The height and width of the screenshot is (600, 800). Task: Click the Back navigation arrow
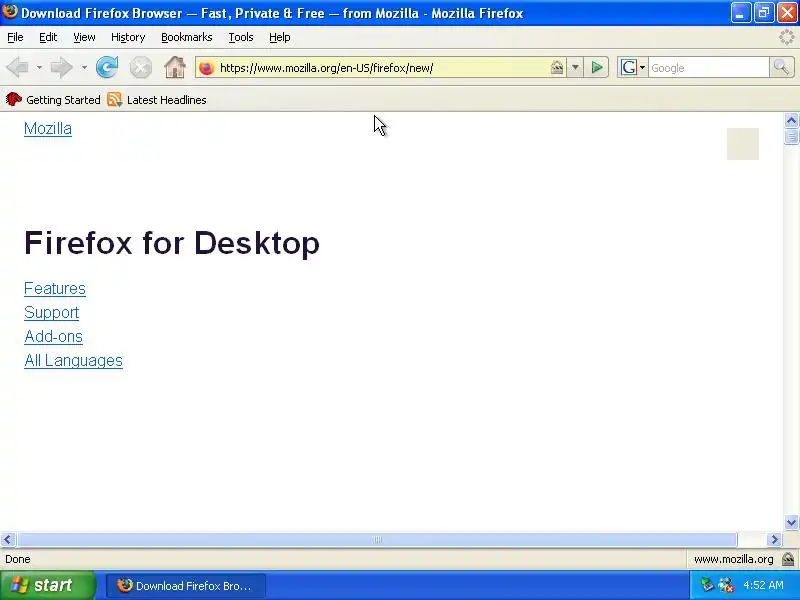coord(17,67)
